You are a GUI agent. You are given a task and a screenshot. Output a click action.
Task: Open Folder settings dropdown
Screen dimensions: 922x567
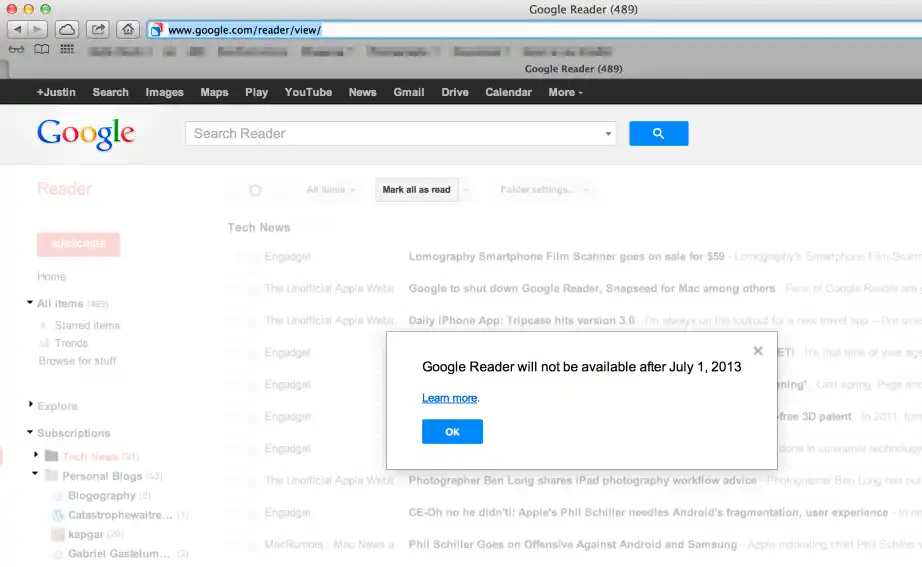pyautogui.click(x=544, y=189)
